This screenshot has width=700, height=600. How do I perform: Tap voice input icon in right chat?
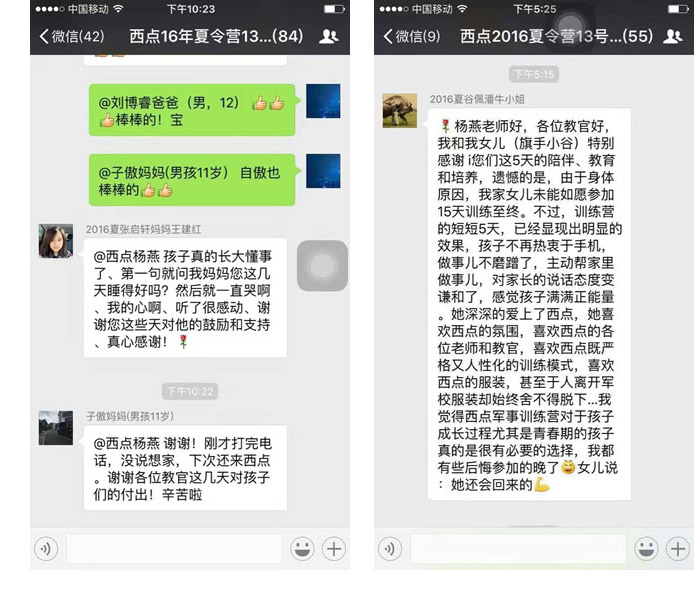[x=390, y=549]
